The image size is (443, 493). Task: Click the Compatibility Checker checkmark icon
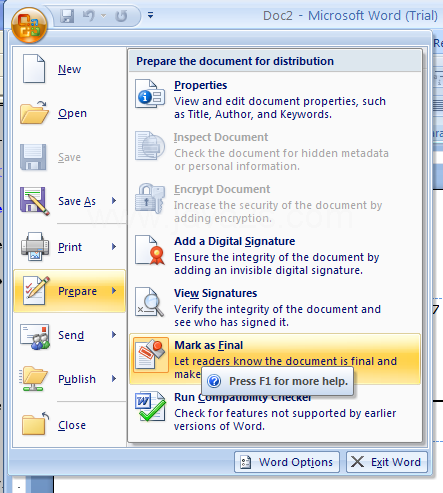(151, 406)
